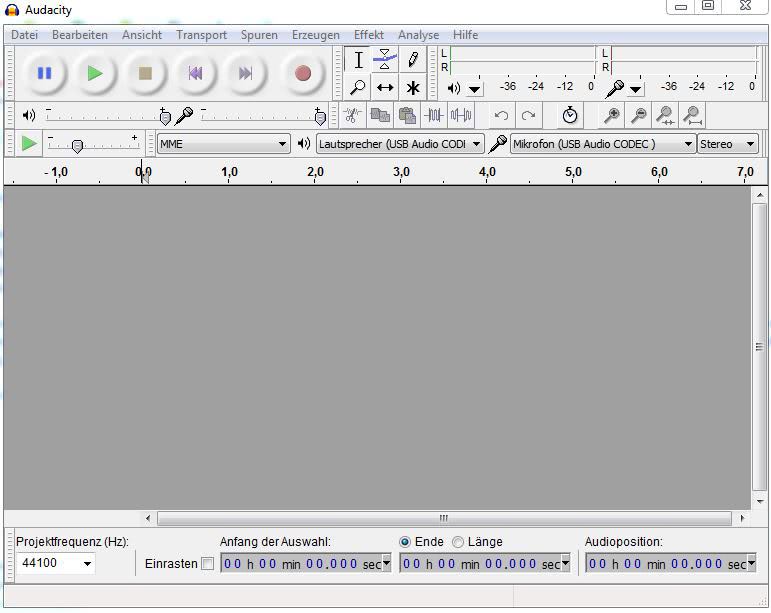Screen dimensions: 771x613
Task: Click the Pause transport button
Action: point(44,73)
